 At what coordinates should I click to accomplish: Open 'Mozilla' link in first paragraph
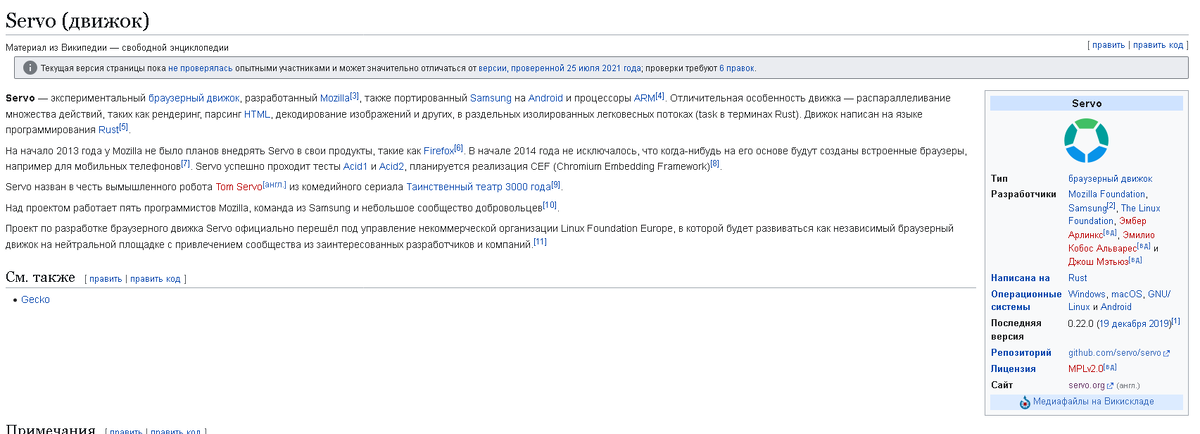[x=334, y=98]
